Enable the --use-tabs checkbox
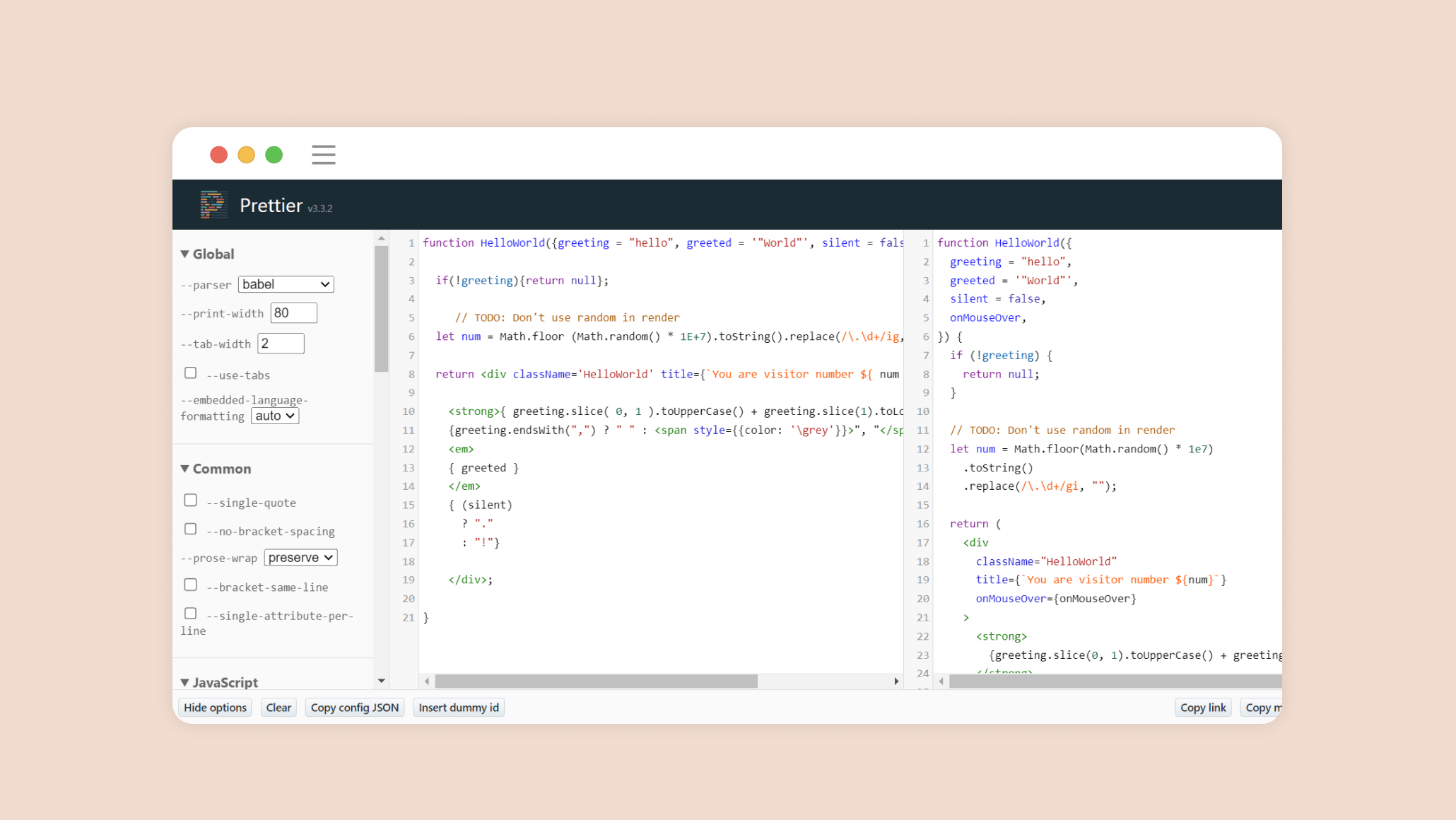Image resolution: width=1456 pixels, height=820 pixels. tap(191, 373)
